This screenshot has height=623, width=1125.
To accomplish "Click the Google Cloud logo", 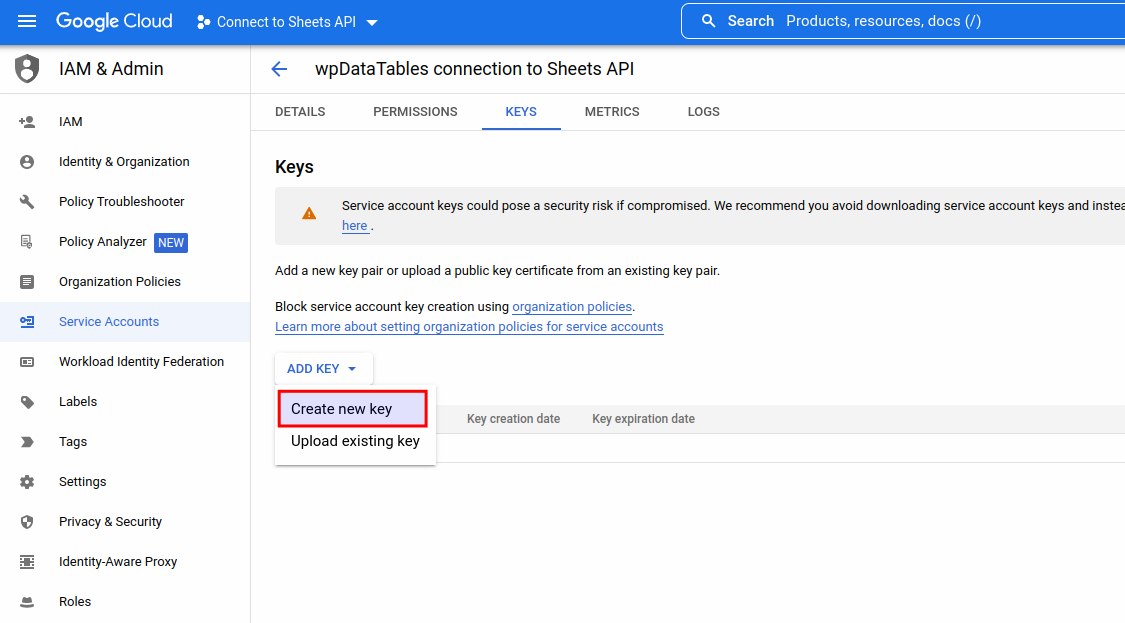I will click(114, 22).
